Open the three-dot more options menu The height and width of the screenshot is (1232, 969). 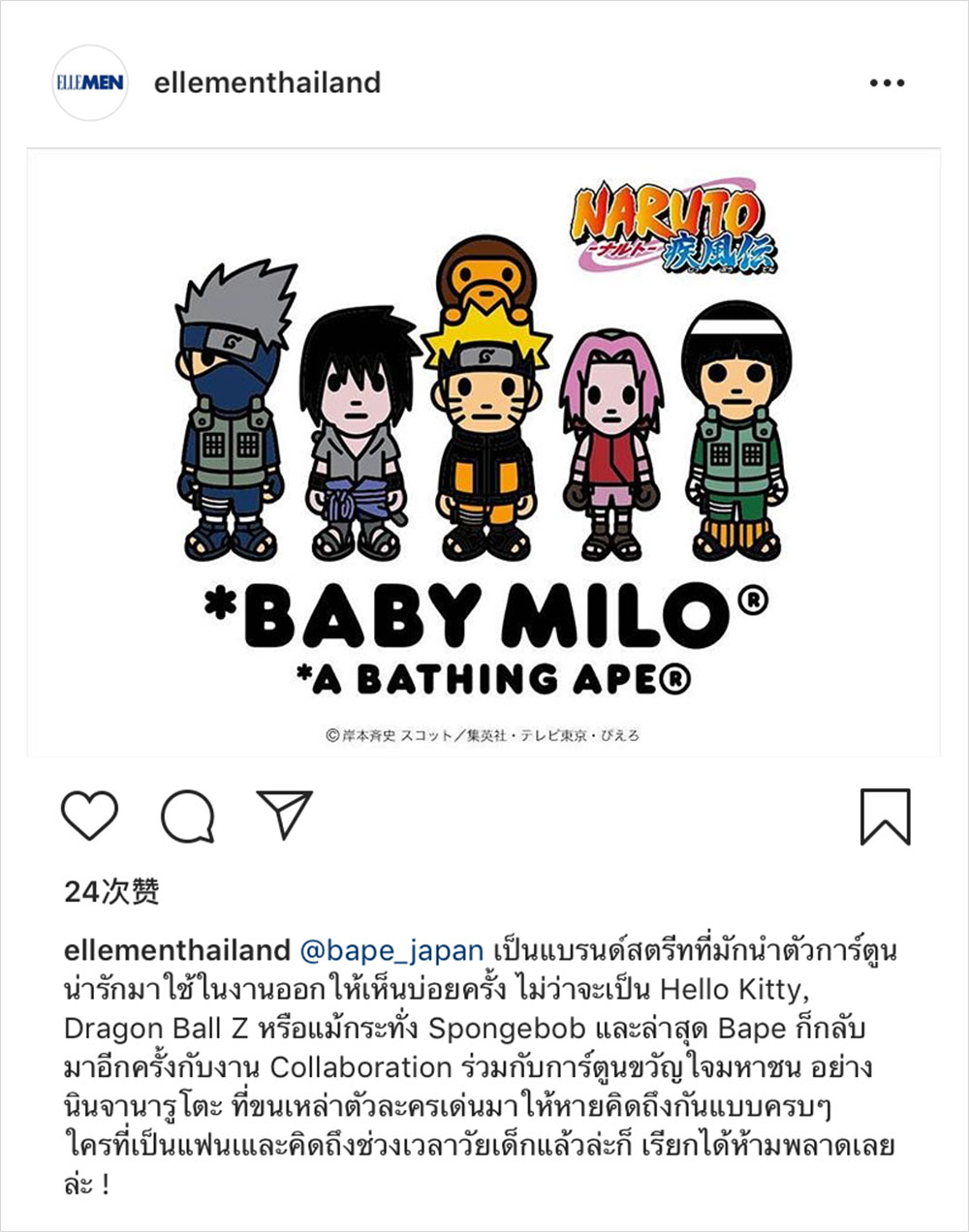[x=887, y=83]
